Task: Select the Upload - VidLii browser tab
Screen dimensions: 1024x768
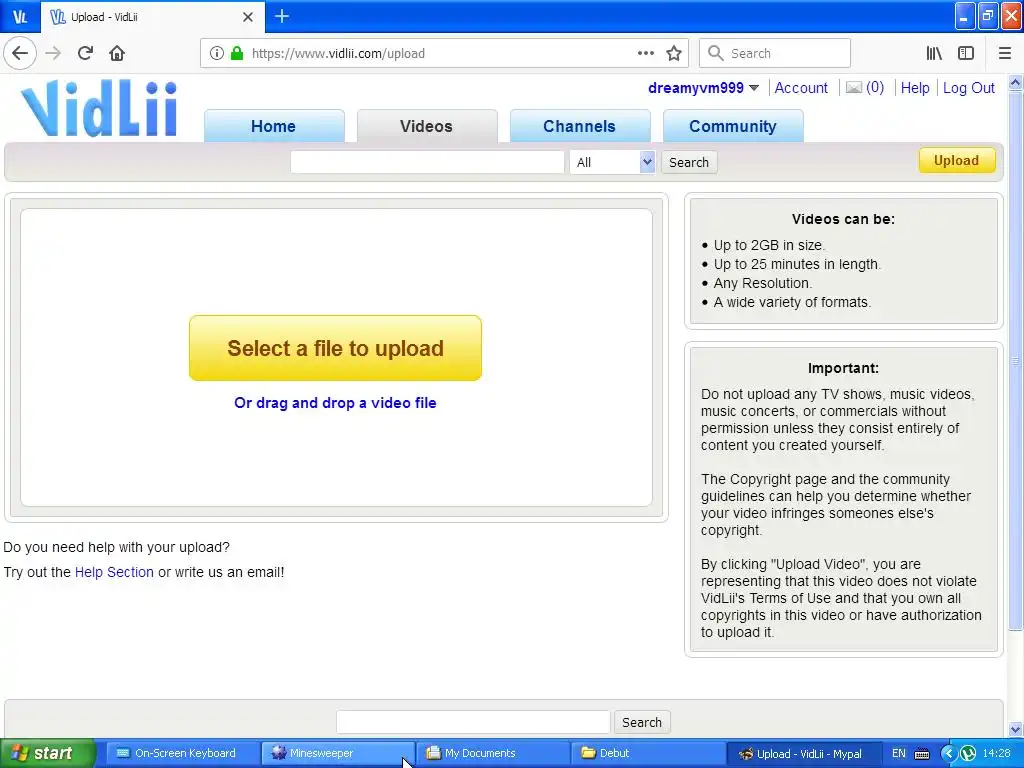Action: click(x=153, y=17)
